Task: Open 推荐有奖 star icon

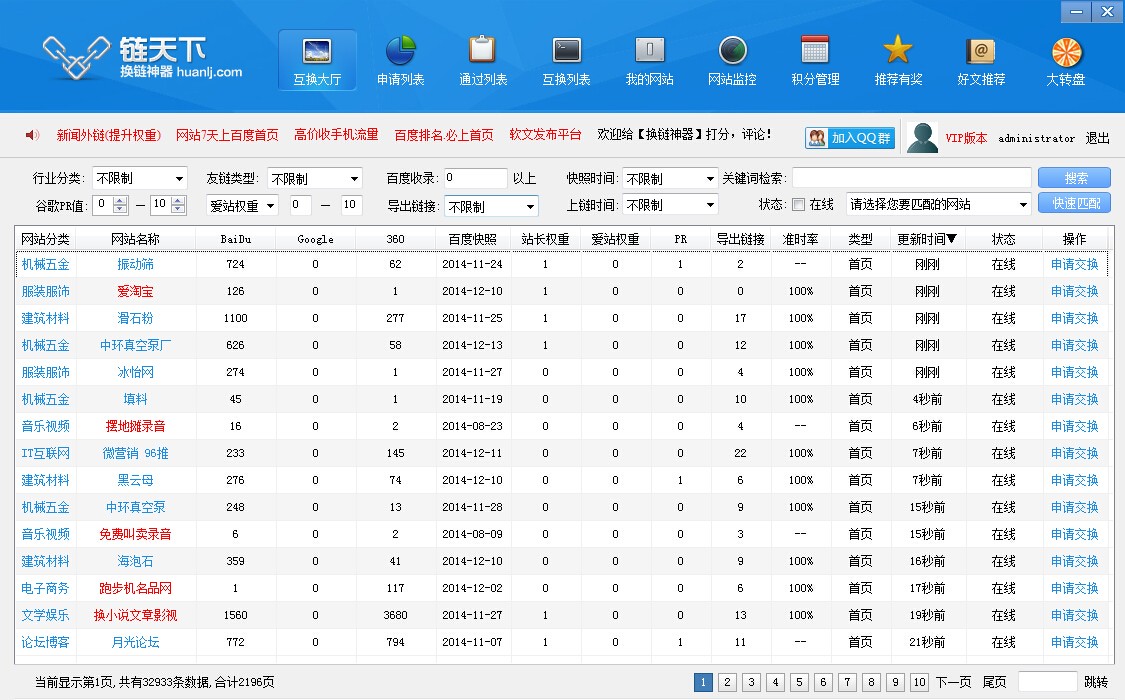Action: pyautogui.click(x=898, y=51)
